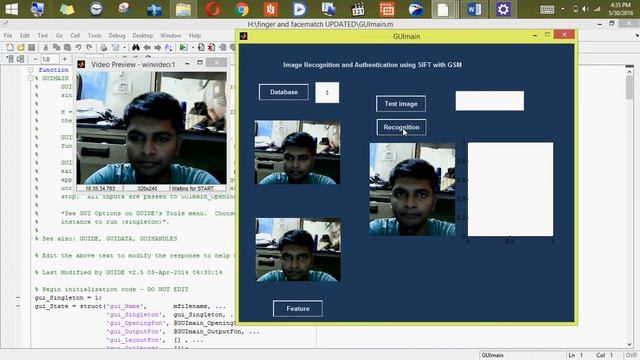Click the evaluate cell toolbar icon
Screen dimensions: 640x360
tap(10, 59)
